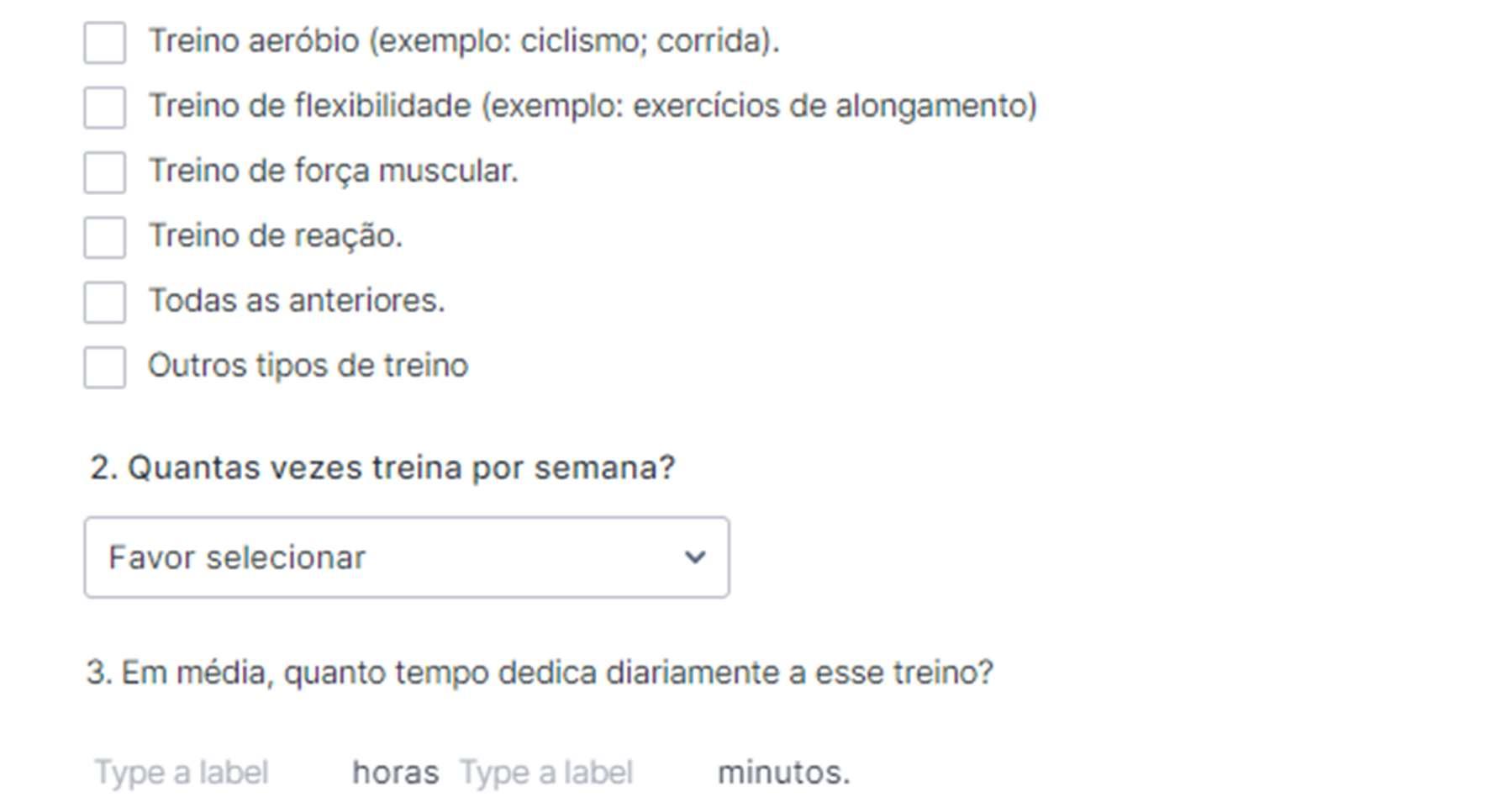Click the 'Treino aeróbio (exemplo: ciclismo; corrida).' label text
Viewport: 1512px width, 797px height.
(464, 41)
